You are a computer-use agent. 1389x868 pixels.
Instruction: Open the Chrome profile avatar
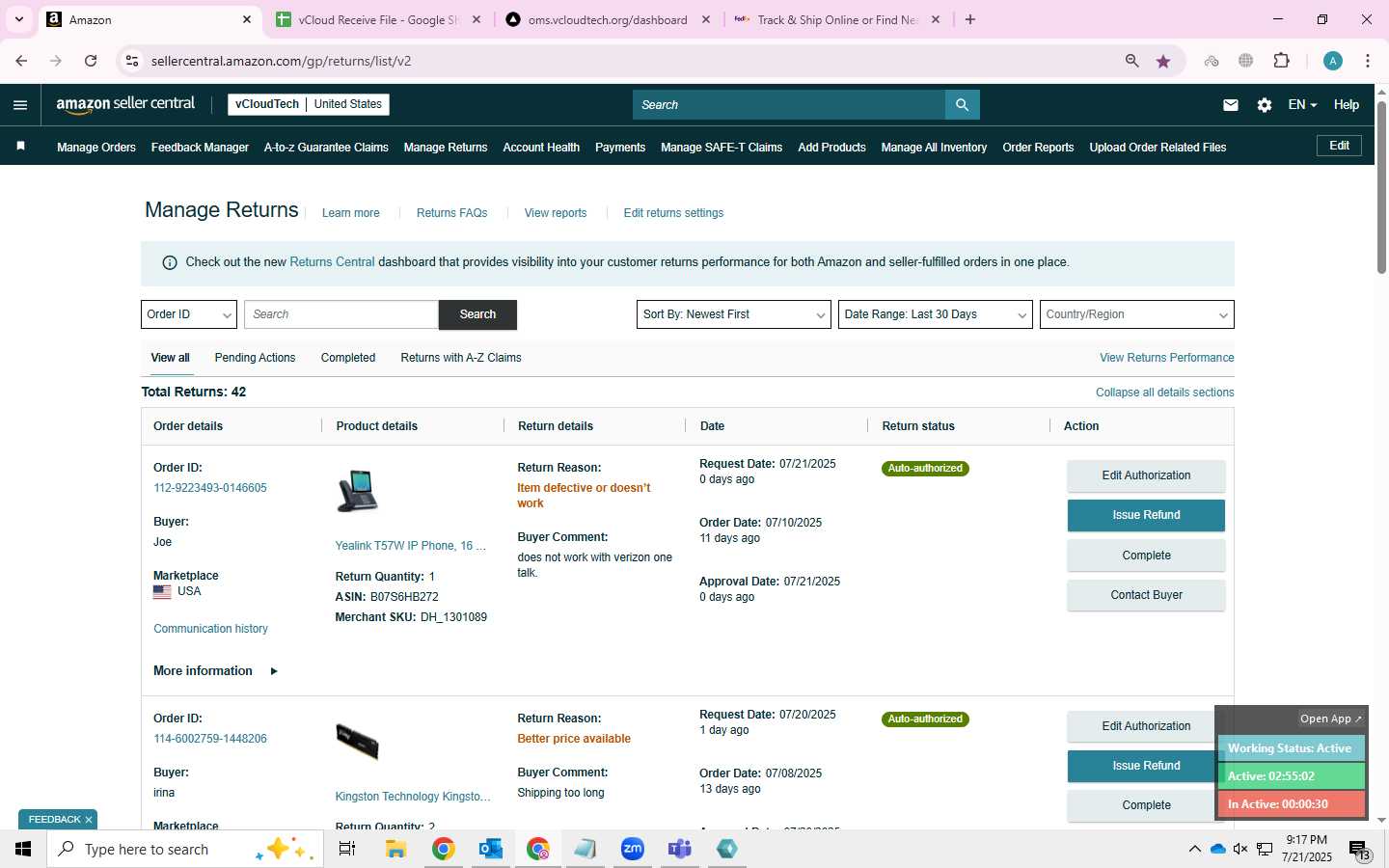[1333, 61]
